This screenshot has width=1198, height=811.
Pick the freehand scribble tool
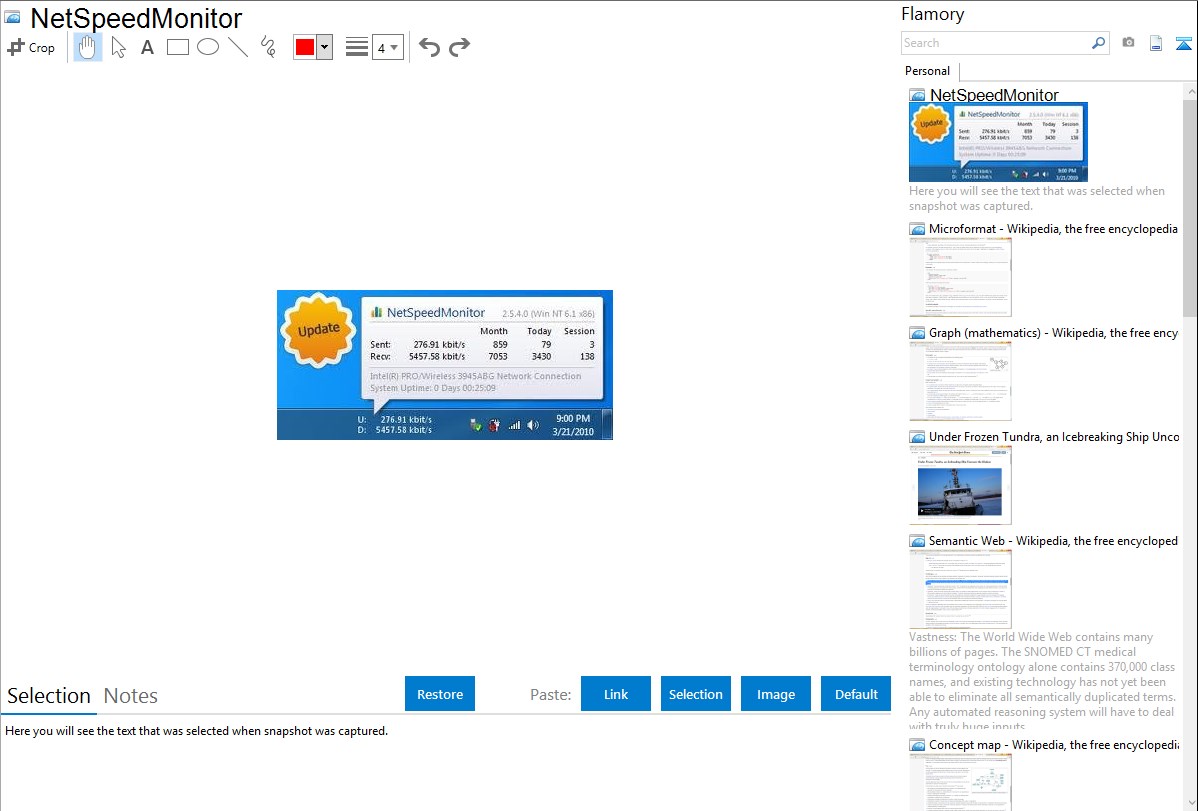[268, 47]
